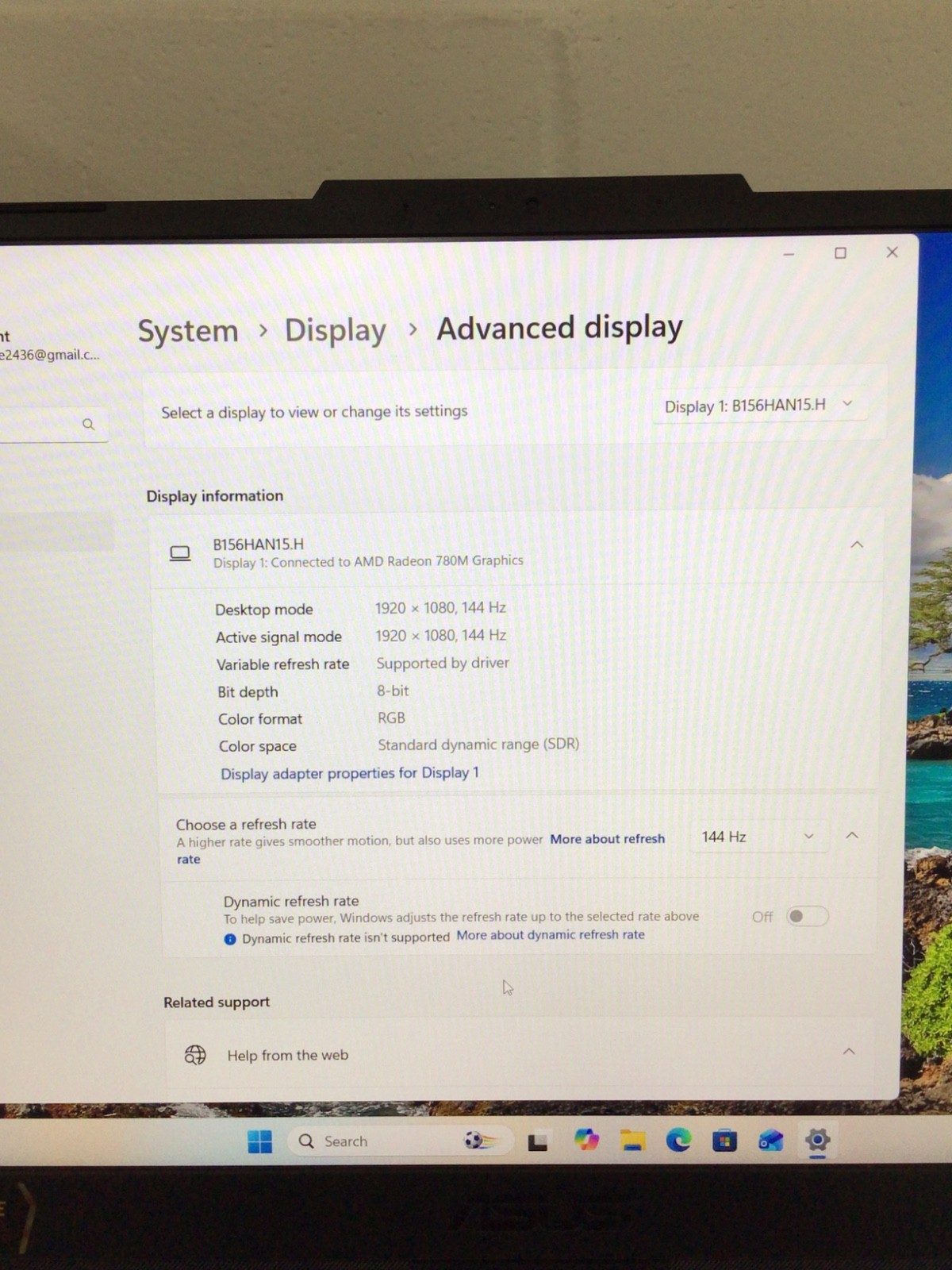Go back to System breadcrumb
The width and height of the screenshot is (952, 1270).
point(188,330)
